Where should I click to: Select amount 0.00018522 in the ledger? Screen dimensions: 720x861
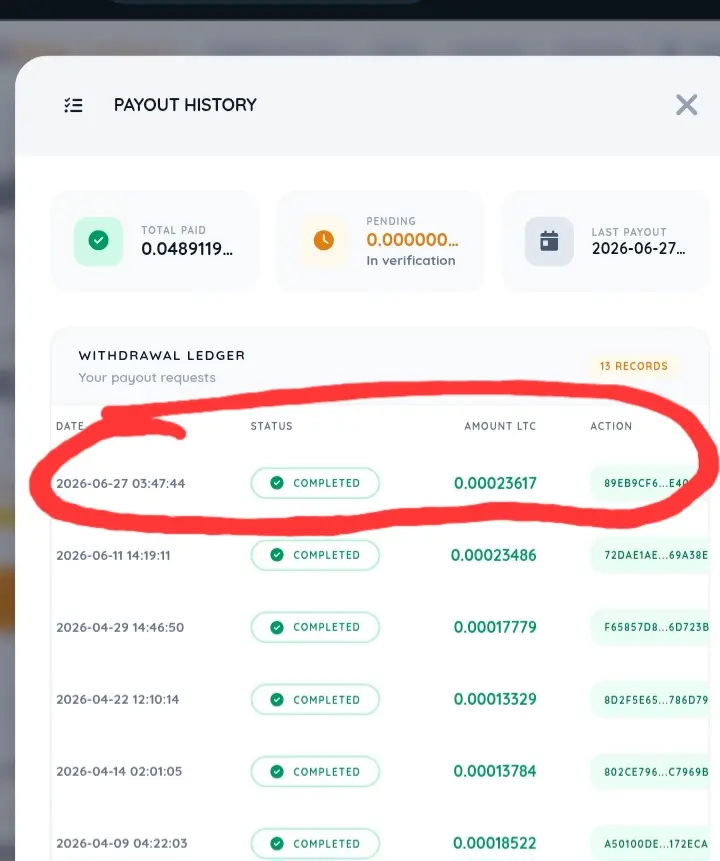coord(494,843)
